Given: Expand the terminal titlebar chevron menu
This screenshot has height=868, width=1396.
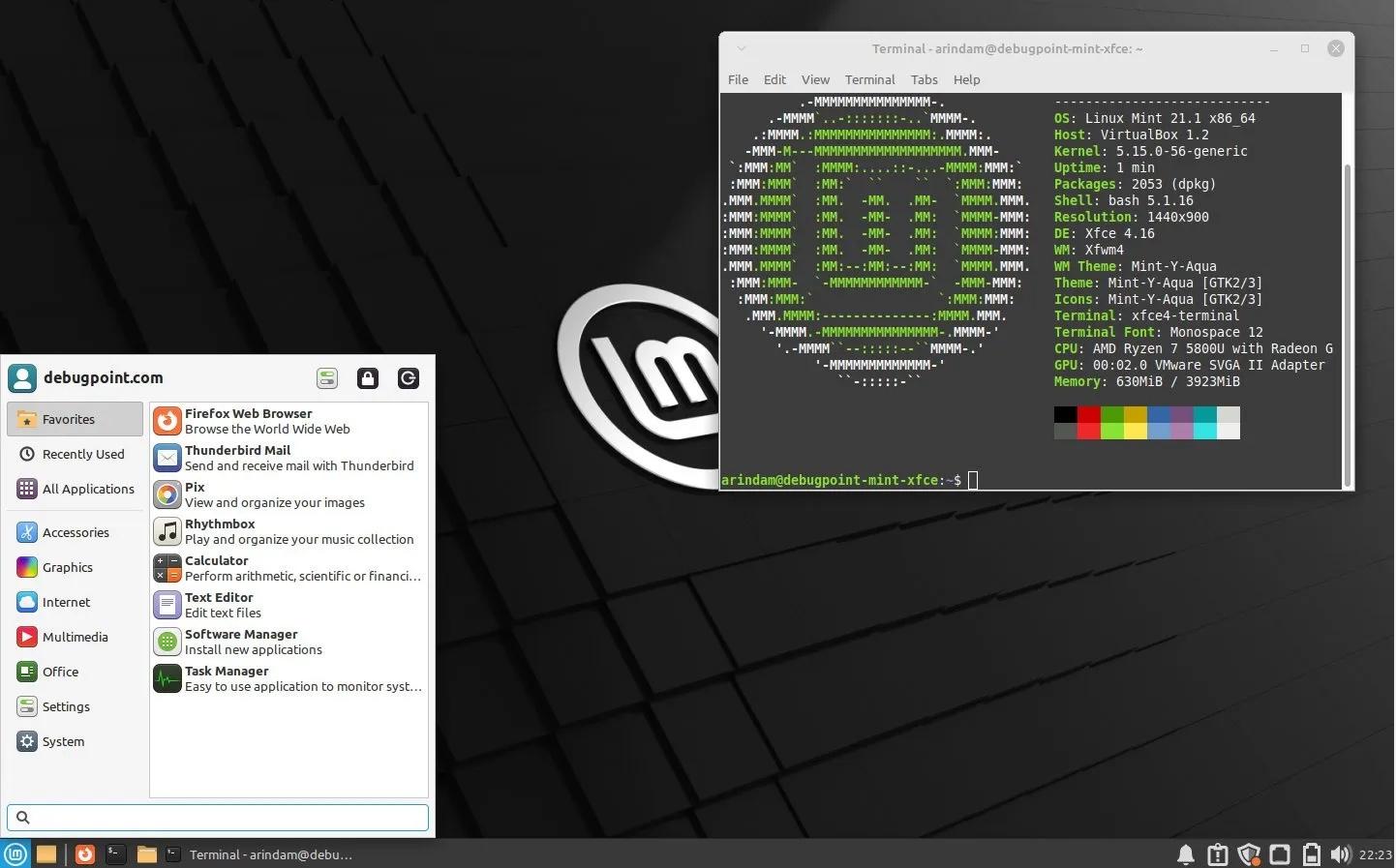Looking at the screenshot, I should 741,48.
